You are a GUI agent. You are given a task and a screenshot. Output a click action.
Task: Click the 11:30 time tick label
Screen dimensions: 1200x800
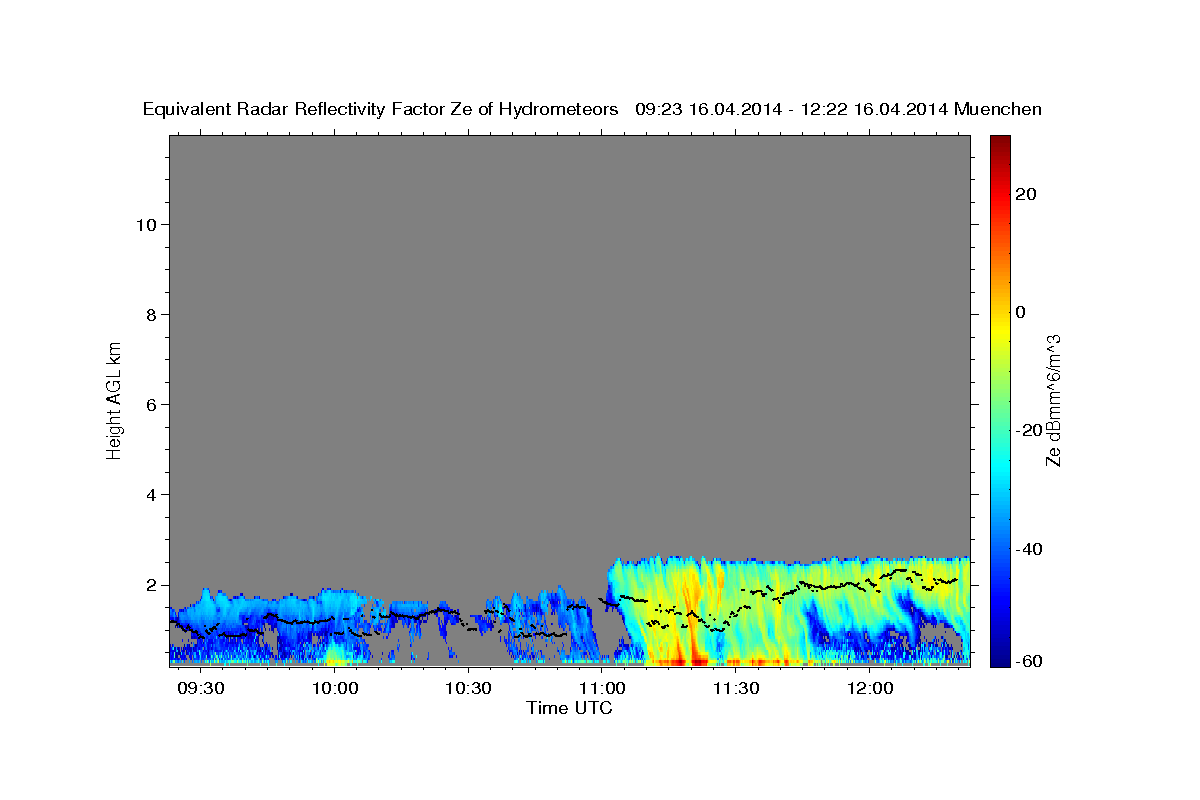click(x=737, y=689)
